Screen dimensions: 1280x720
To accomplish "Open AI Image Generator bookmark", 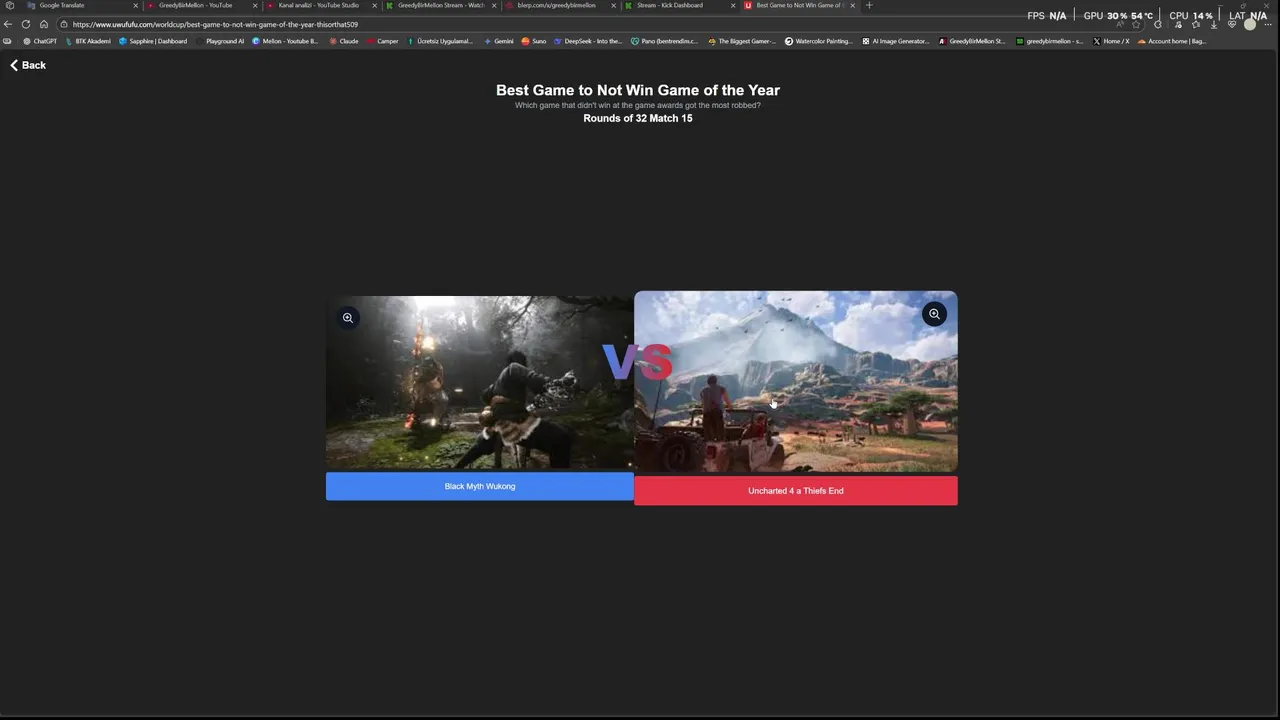I will (x=896, y=41).
